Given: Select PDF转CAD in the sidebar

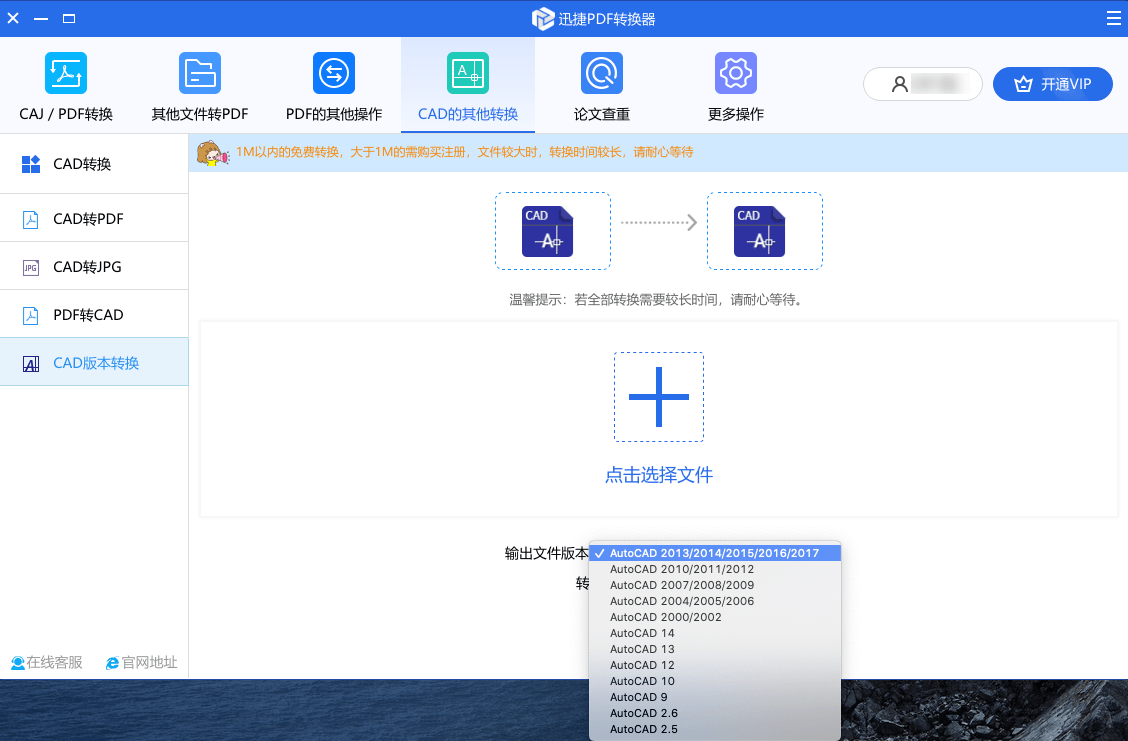Looking at the screenshot, I should pos(94,315).
